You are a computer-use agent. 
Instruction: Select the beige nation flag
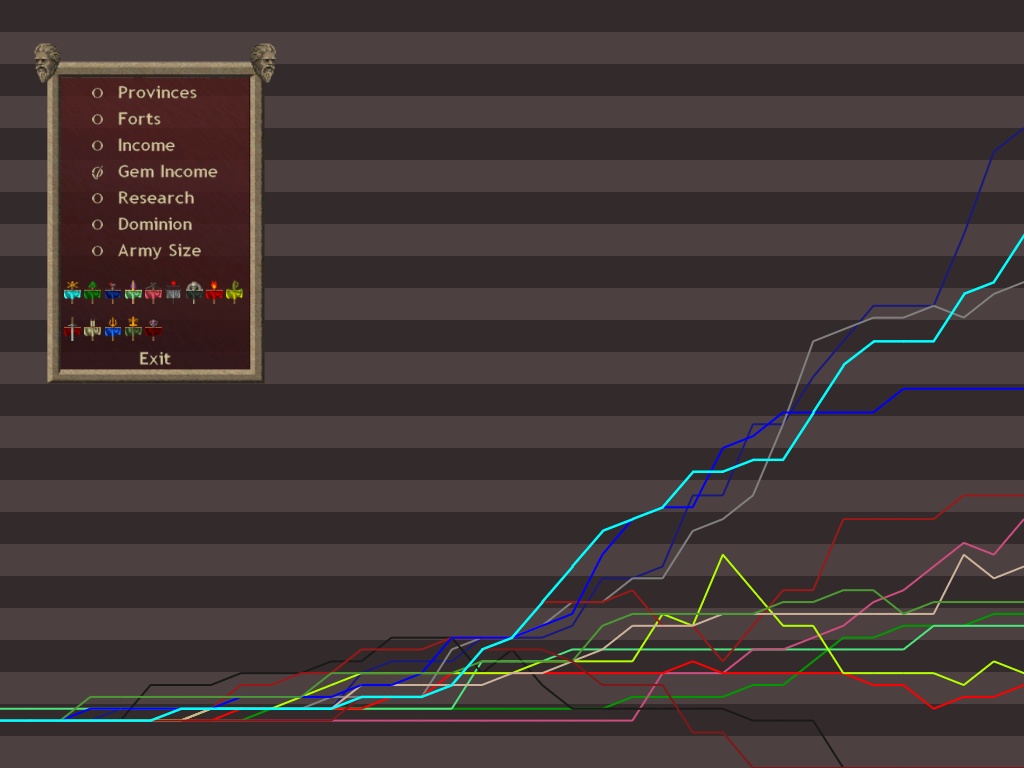pyautogui.click(x=93, y=328)
